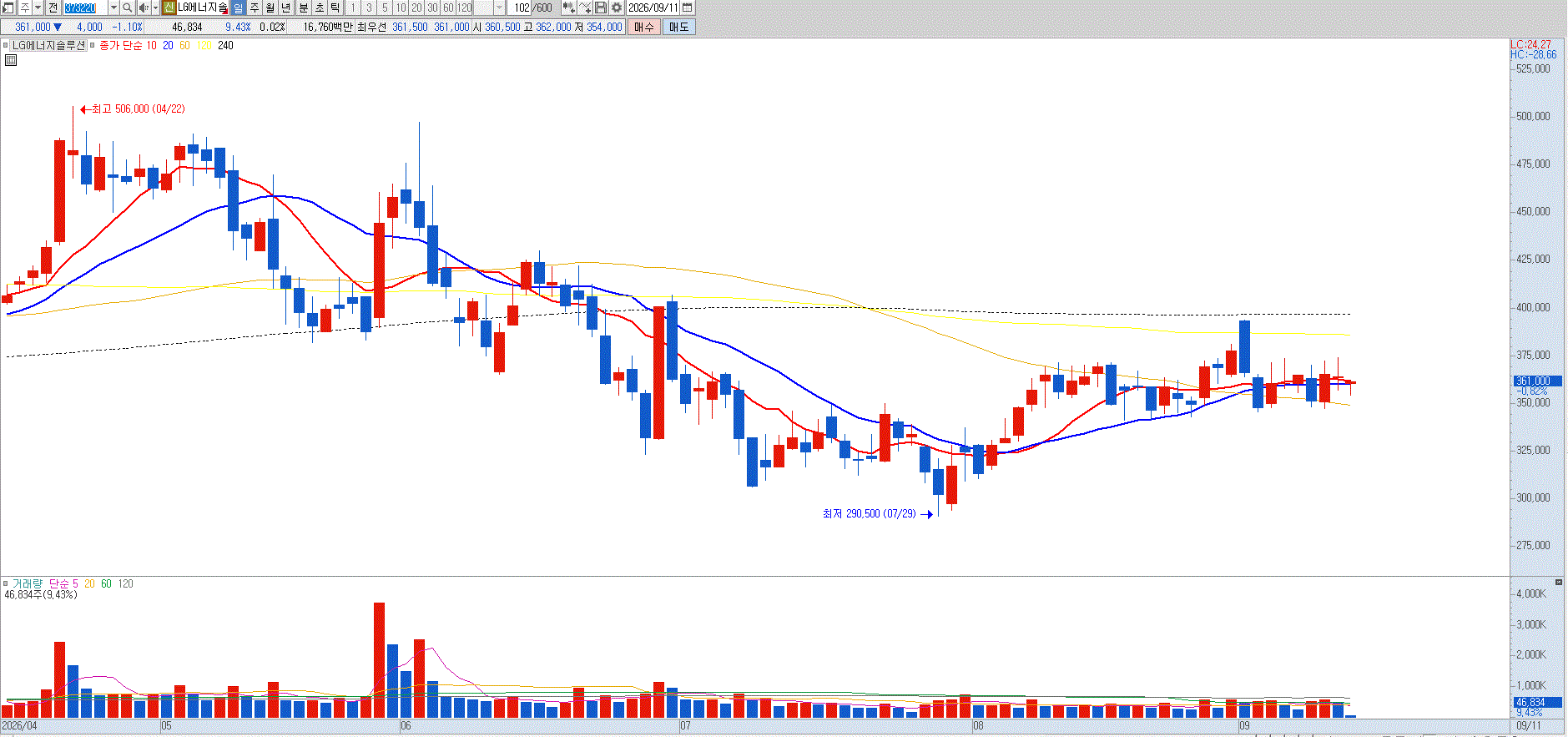Screen dimensions: 1568x737
Task: Select the 3 interval button
Action: click(369, 8)
